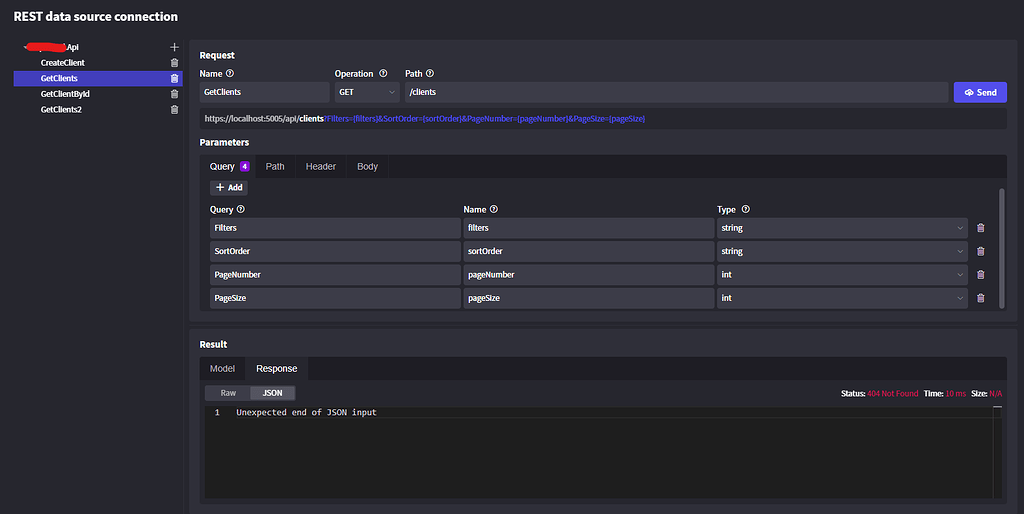The height and width of the screenshot is (514, 1024).
Task: Remove GetClients2 using its trash icon
Action: tap(174, 110)
